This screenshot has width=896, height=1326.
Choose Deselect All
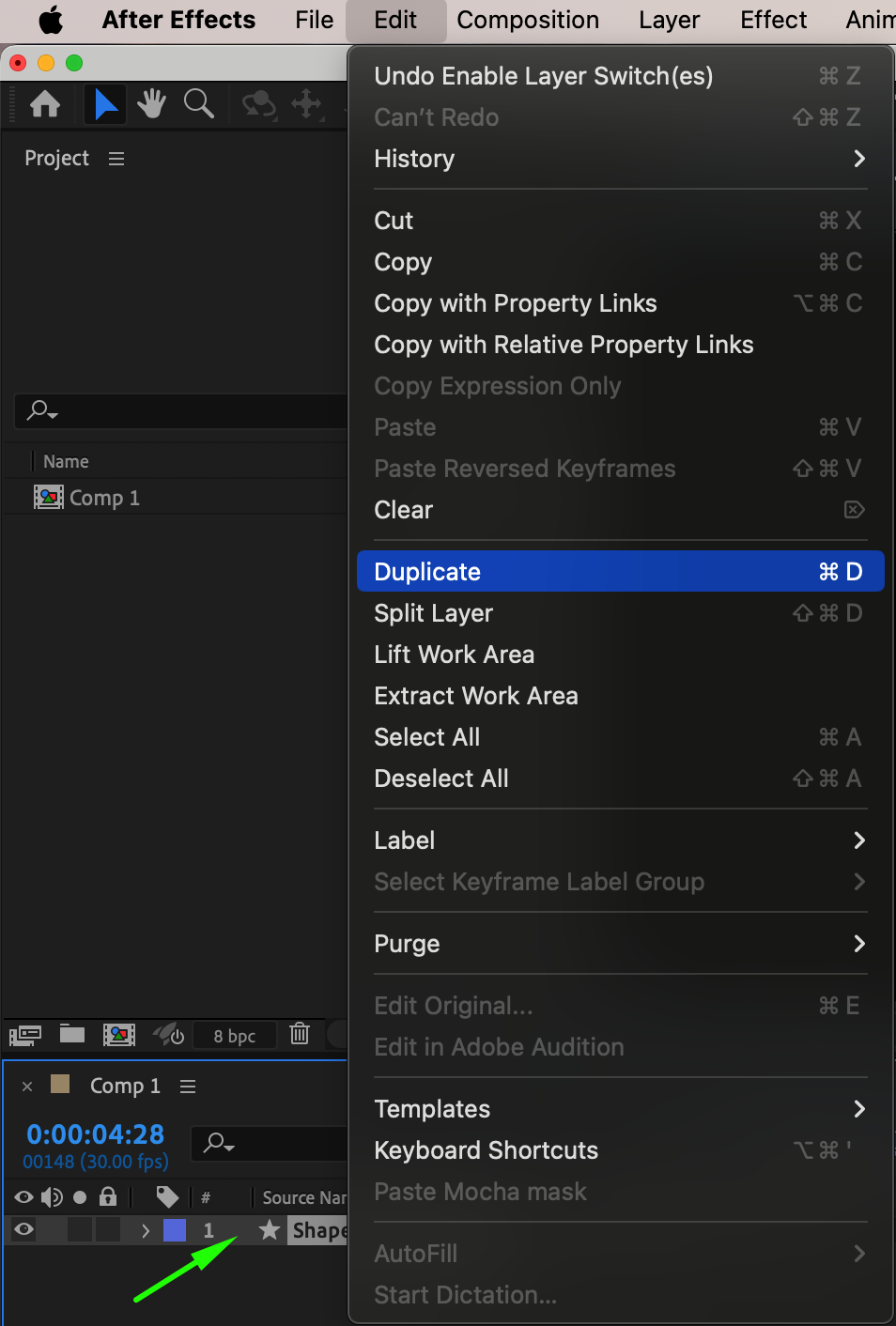click(620, 779)
